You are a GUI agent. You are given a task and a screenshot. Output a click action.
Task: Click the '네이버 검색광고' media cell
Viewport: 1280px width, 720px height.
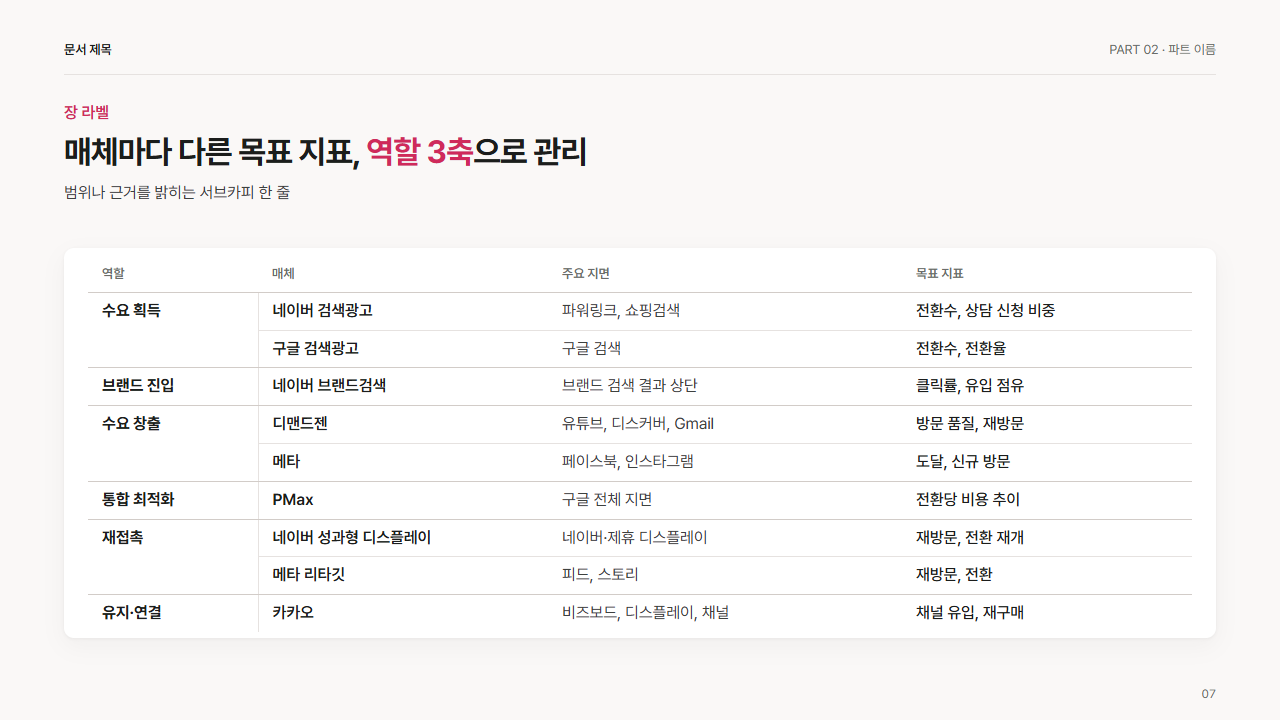tap(322, 310)
